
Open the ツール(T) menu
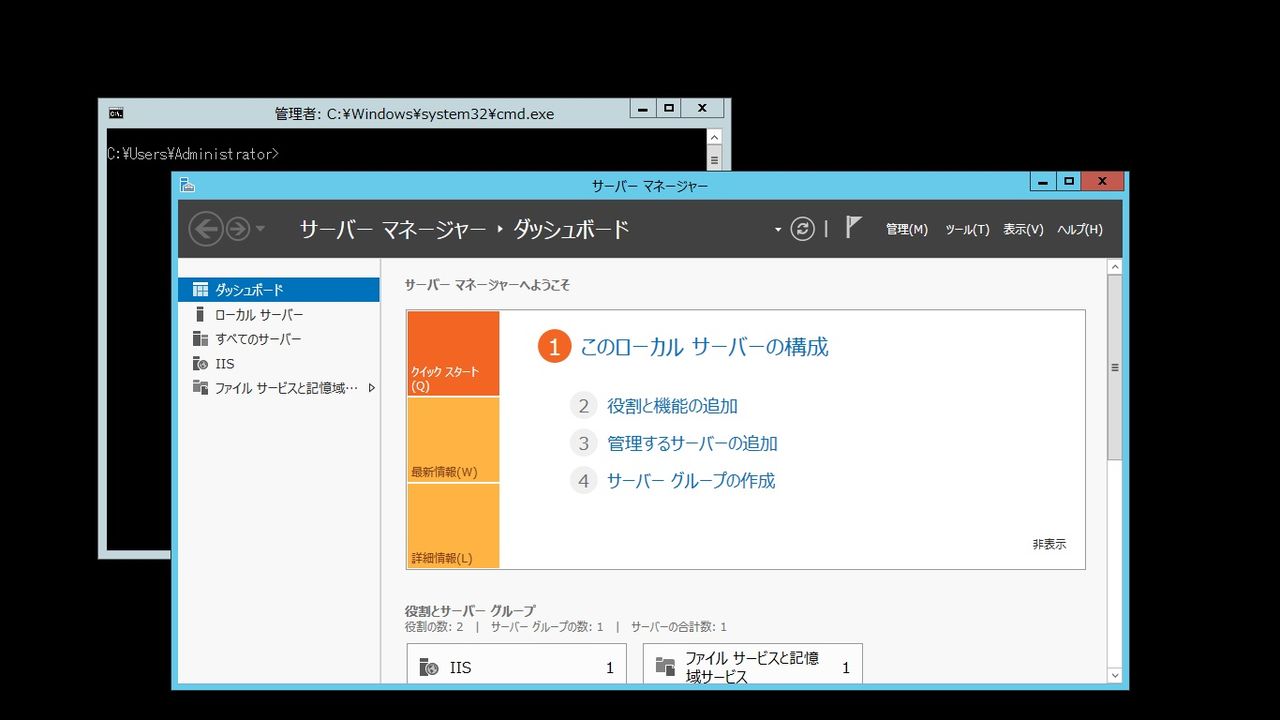tap(967, 229)
